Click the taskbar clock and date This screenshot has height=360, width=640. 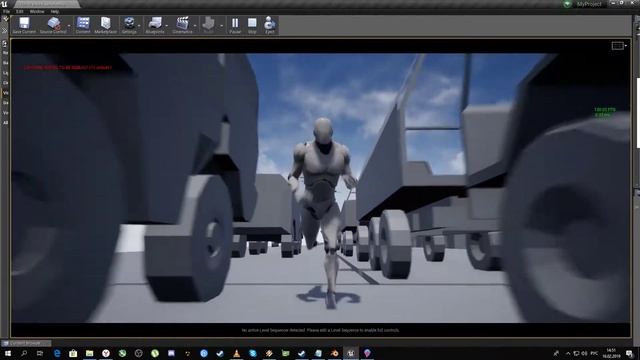click(611, 353)
